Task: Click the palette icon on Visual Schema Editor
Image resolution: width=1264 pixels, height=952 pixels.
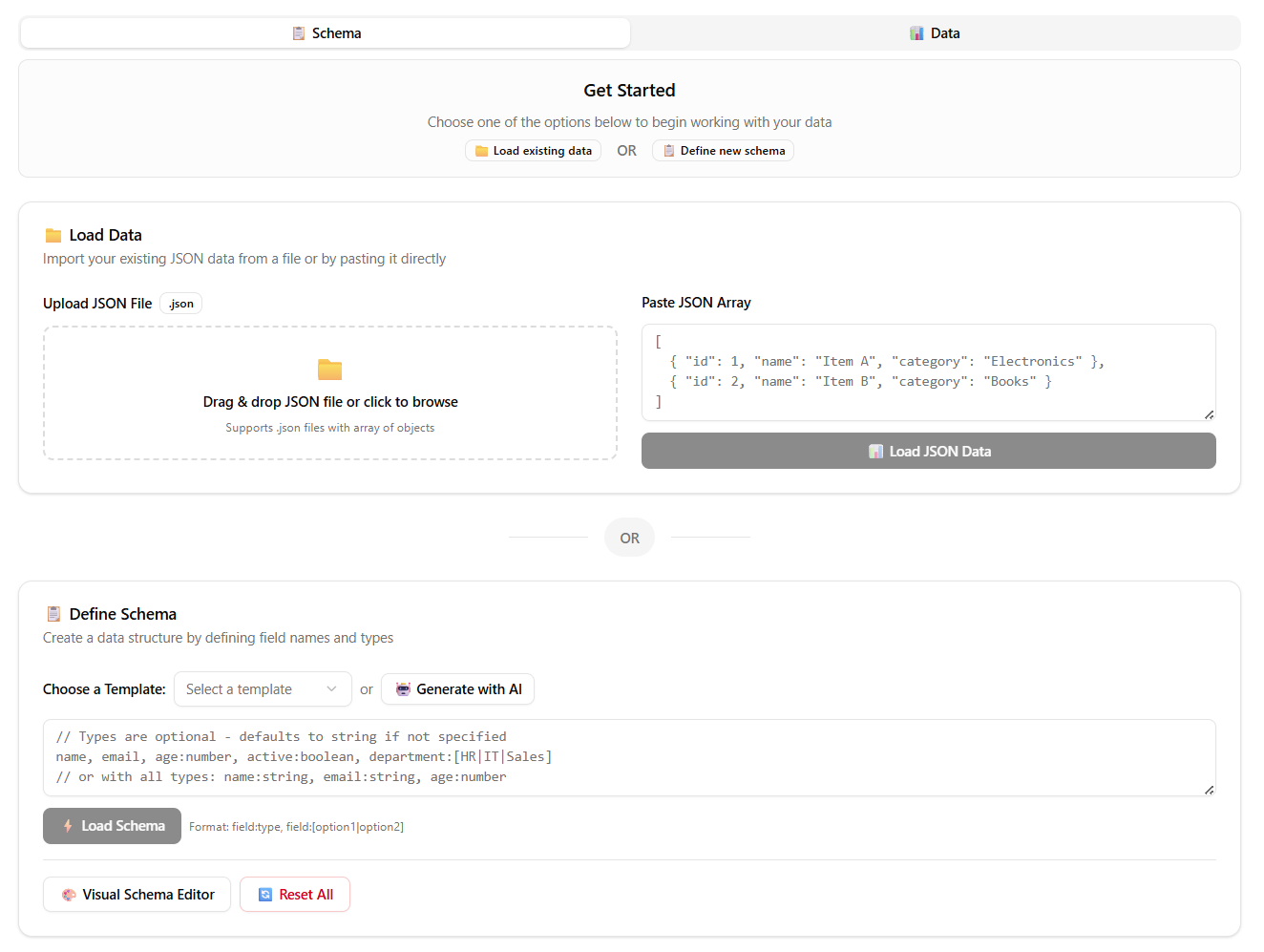Action: click(x=69, y=895)
